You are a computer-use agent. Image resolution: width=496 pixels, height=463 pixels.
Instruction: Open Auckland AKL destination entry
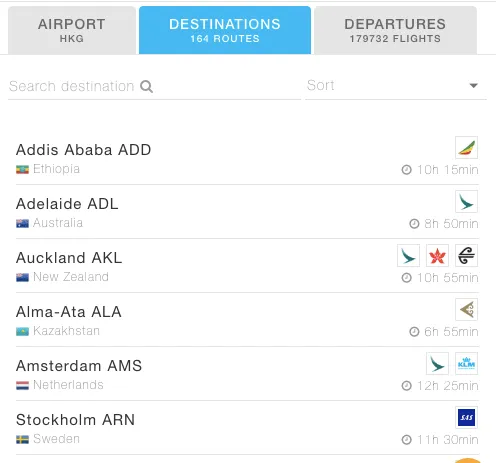tap(247, 266)
